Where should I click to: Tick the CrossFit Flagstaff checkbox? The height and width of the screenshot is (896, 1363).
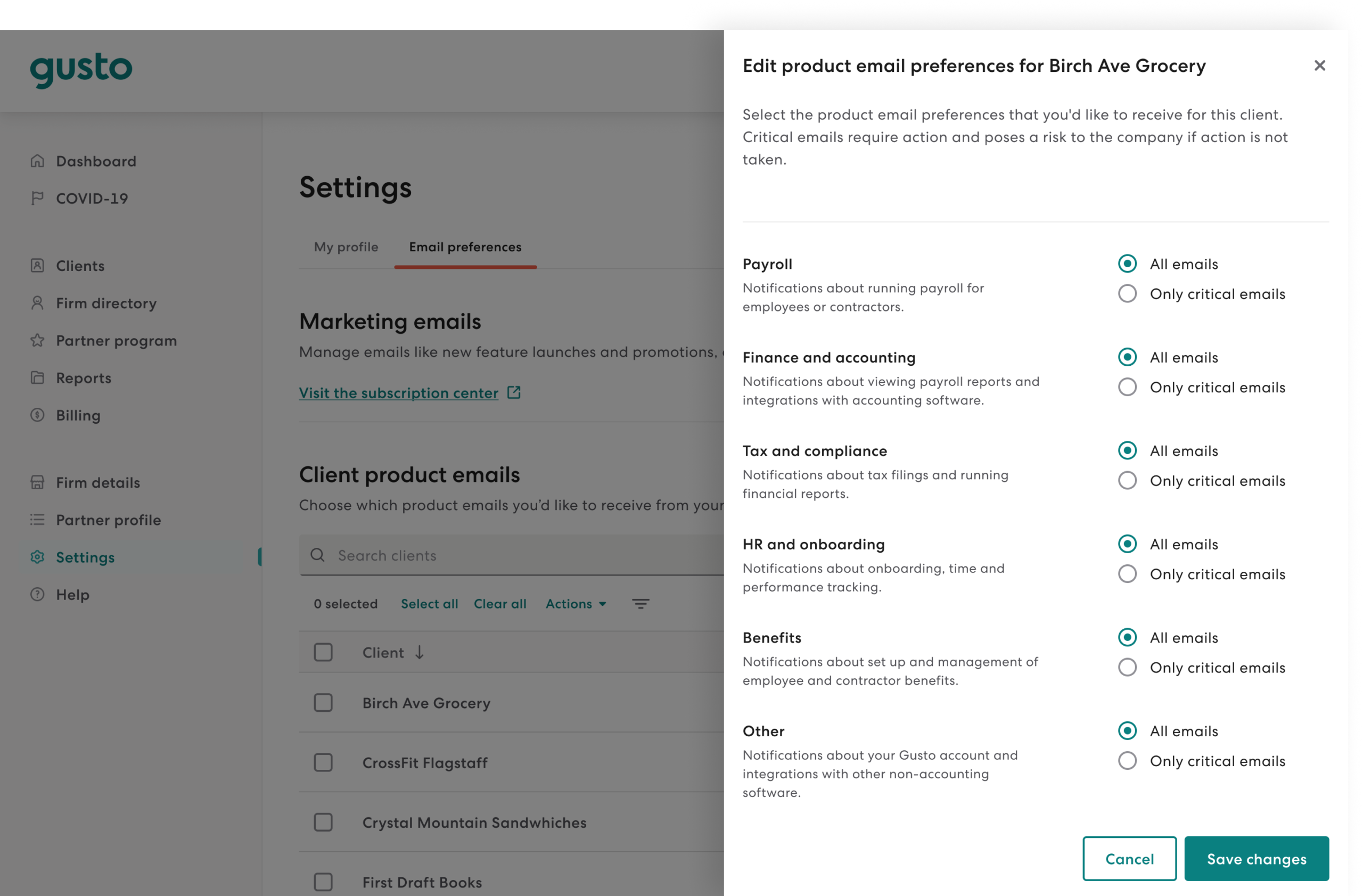[x=323, y=762]
